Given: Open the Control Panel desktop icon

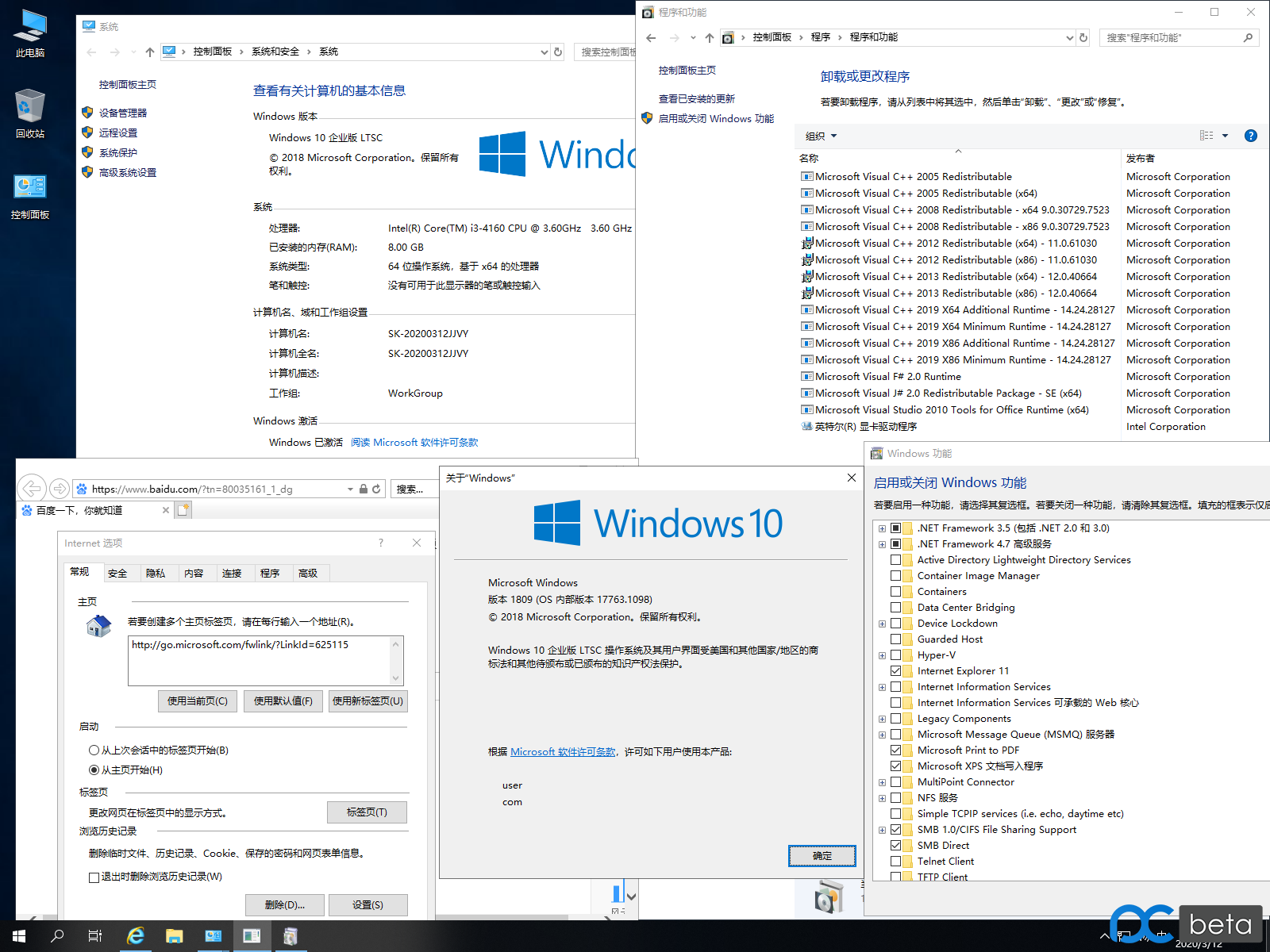Looking at the screenshot, I should 30,196.
